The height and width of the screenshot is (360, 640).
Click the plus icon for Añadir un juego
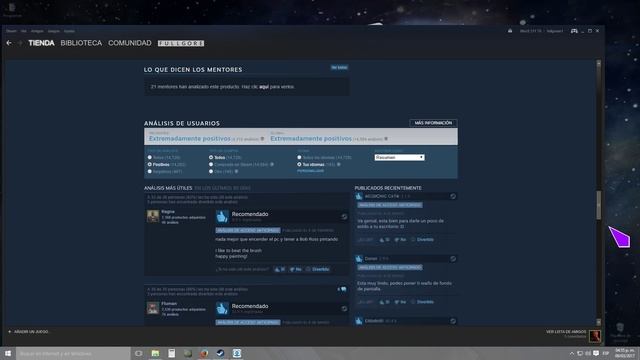tap(9, 332)
